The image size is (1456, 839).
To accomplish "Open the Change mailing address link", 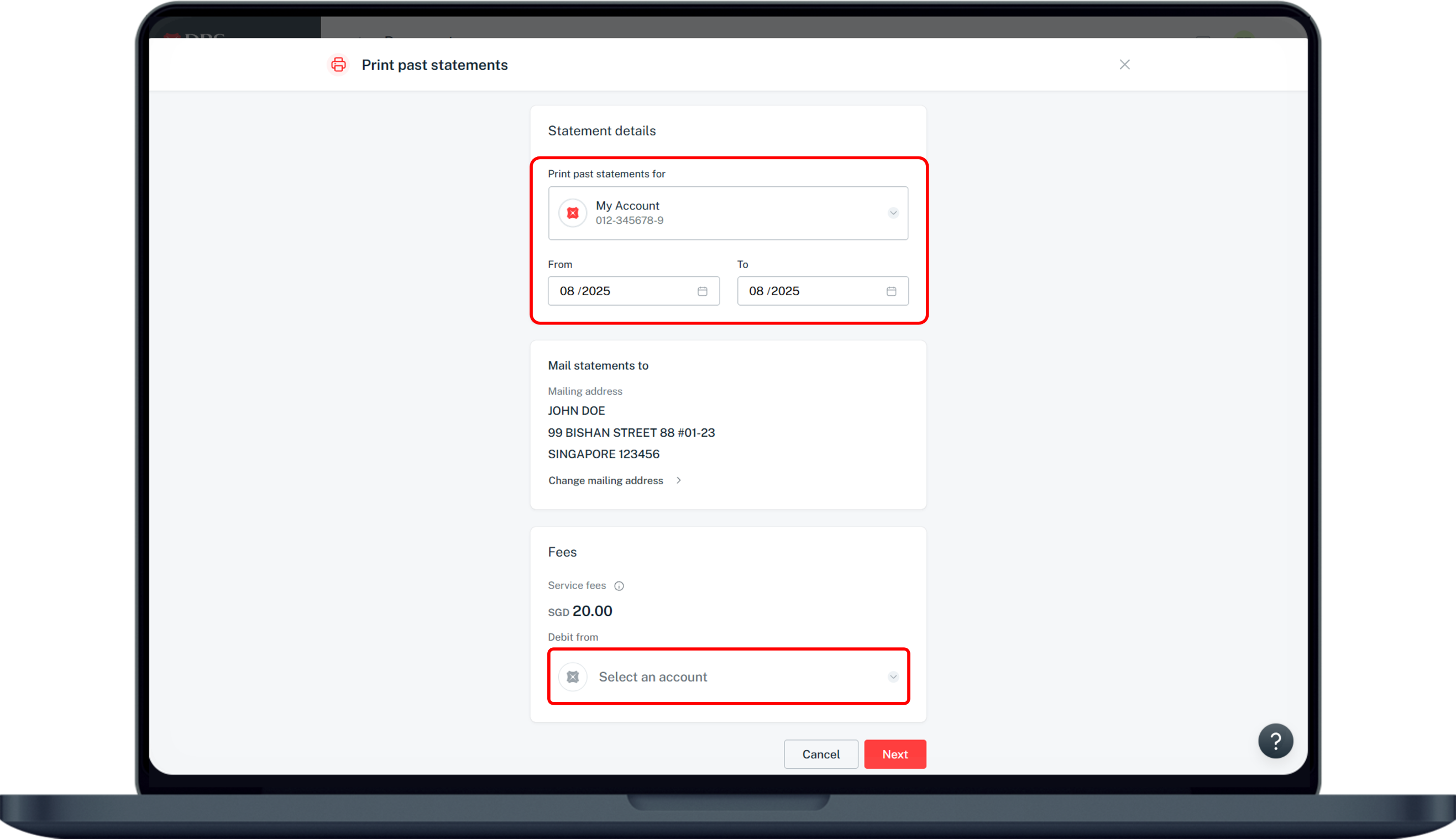I will coord(606,480).
